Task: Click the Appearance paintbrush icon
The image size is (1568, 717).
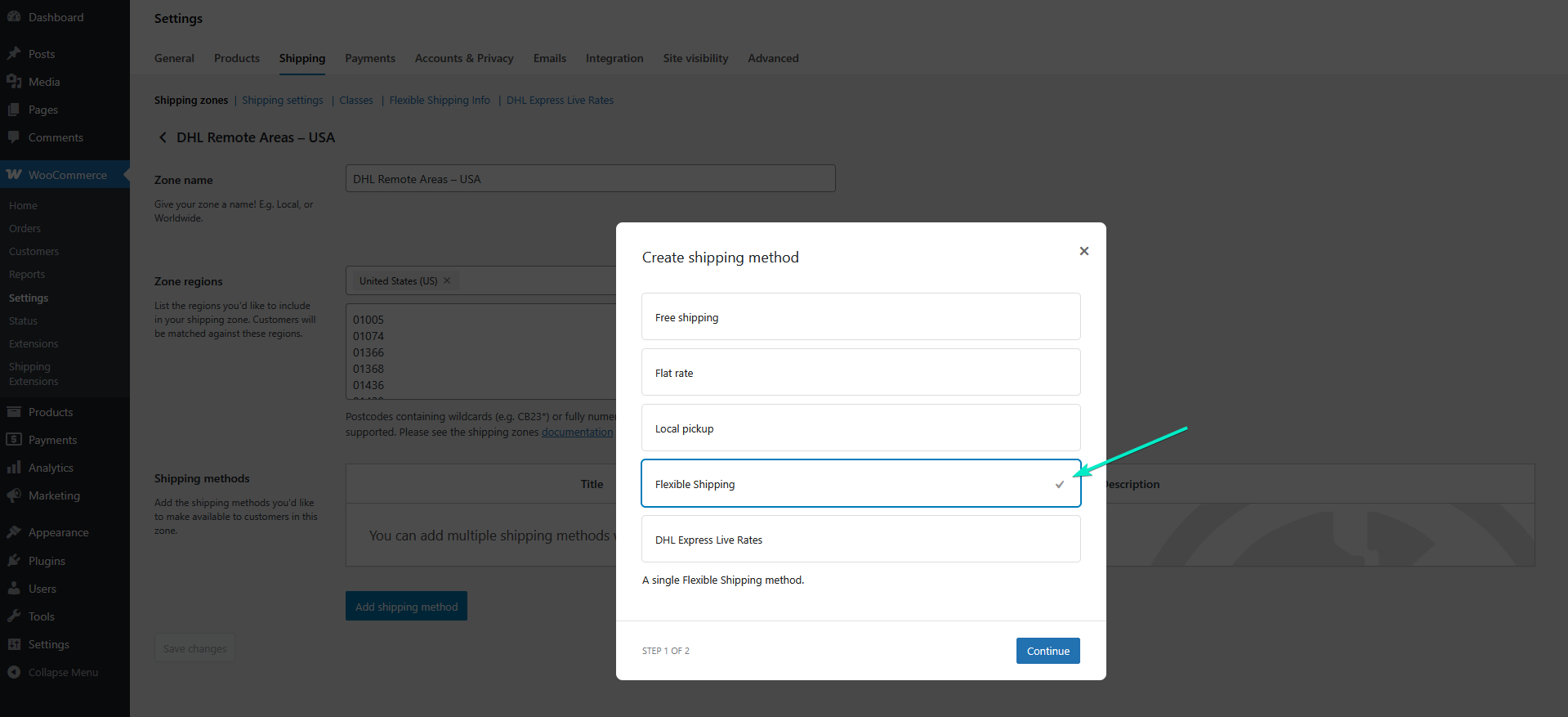Action: [14, 532]
